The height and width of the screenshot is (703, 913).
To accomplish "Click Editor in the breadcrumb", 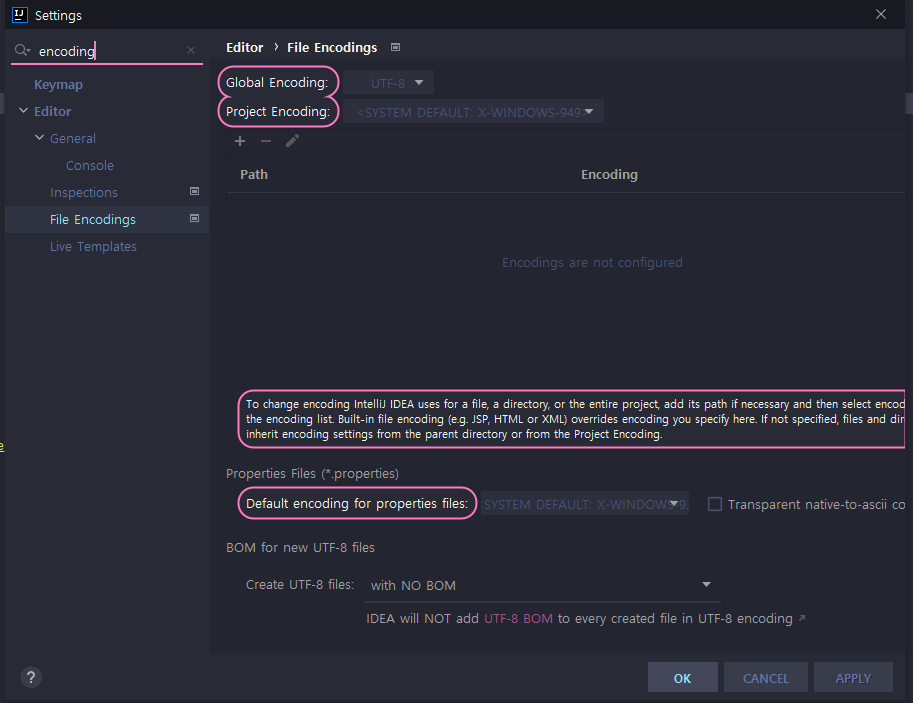I will (x=245, y=47).
